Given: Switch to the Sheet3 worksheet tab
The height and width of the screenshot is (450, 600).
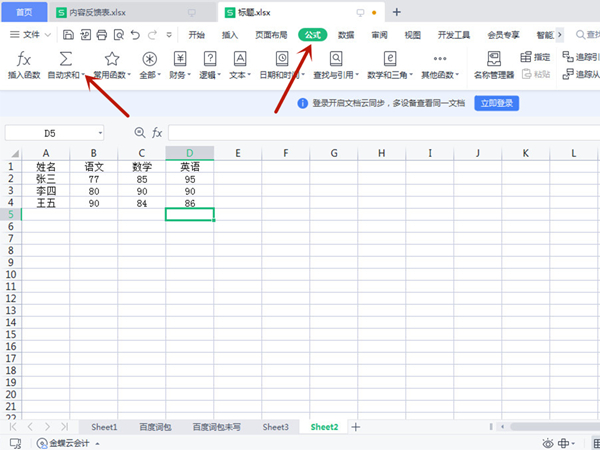Looking at the screenshot, I should point(276,427).
